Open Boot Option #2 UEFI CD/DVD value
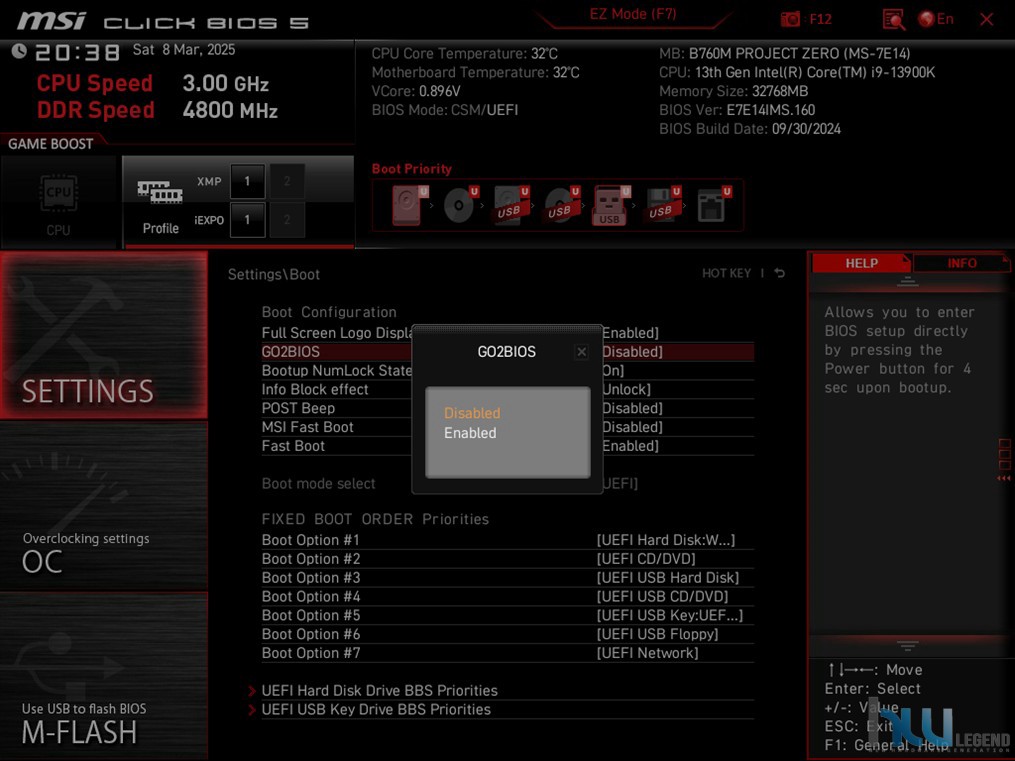The width and height of the screenshot is (1015, 761). click(645, 558)
